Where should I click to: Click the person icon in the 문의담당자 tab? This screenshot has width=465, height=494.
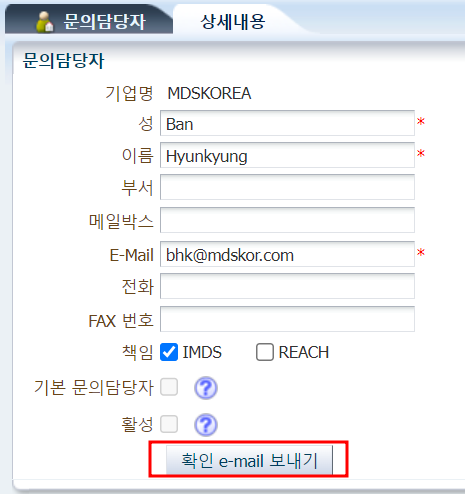(45, 22)
